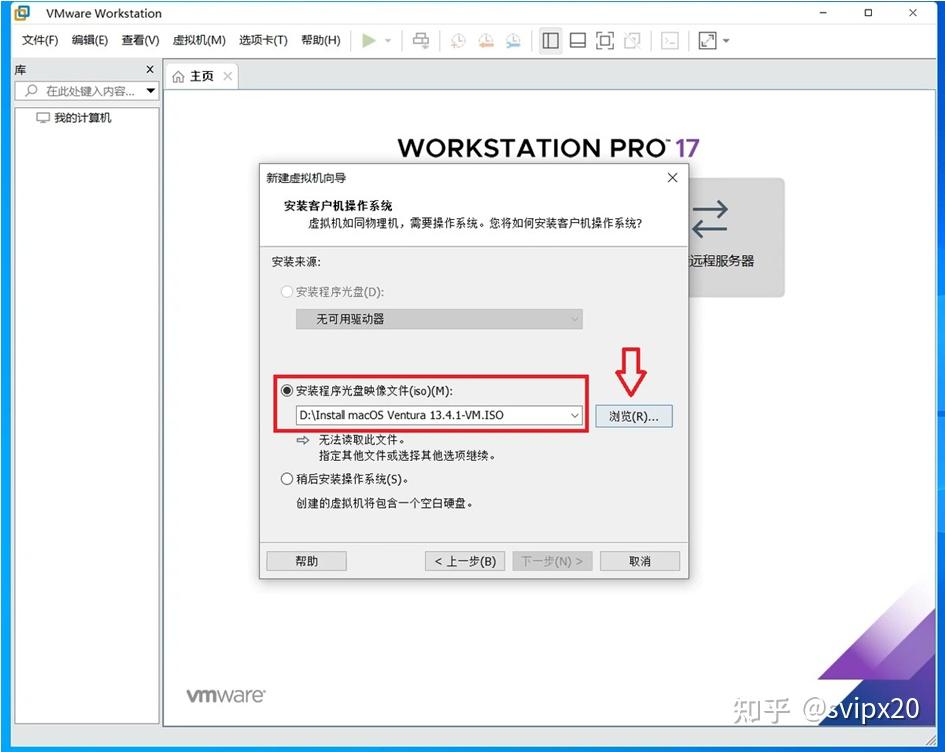The width and height of the screenshot is (945, 752).
Task: Select the 安装程序光盘(D) radio button
Action: pyautogui.click(x=287, y=292)
